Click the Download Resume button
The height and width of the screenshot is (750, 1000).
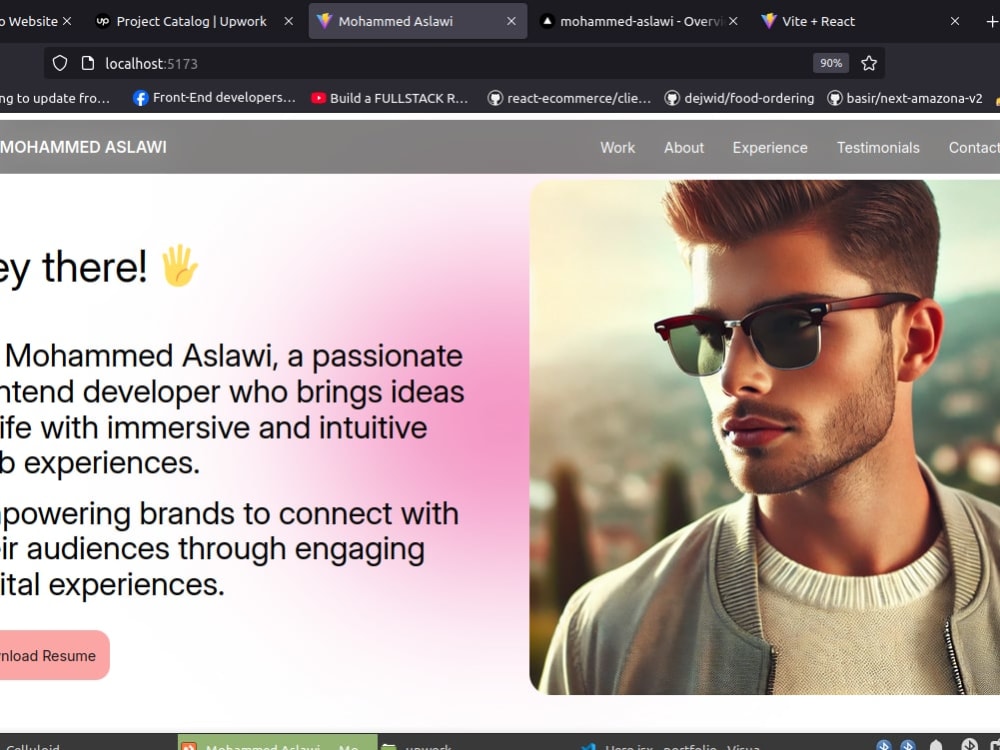point(55,655)
